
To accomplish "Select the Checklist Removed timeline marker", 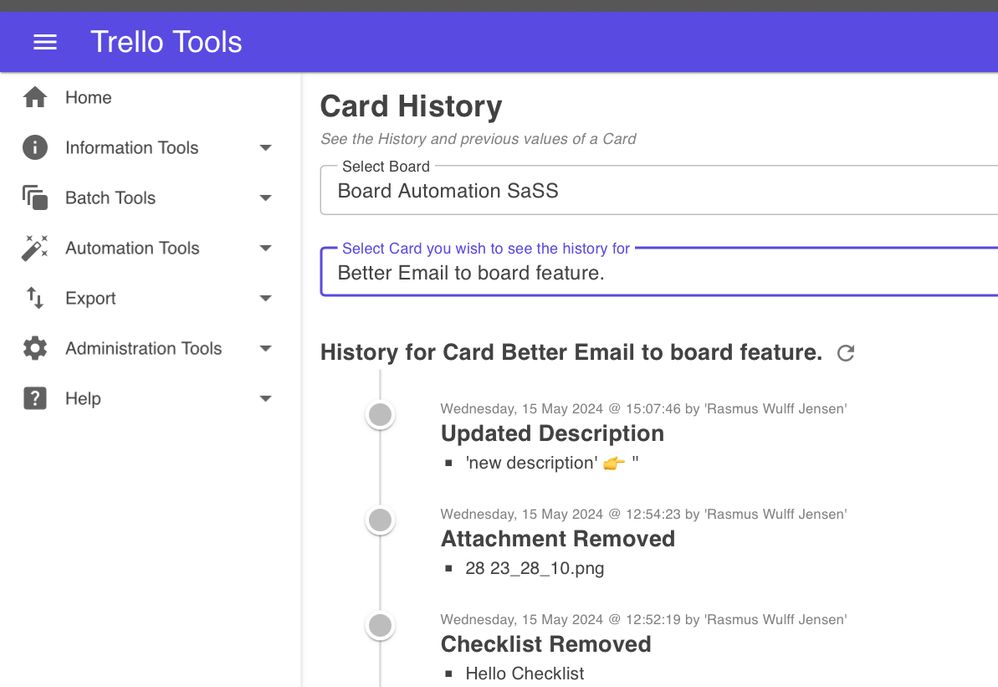I will (380, 625).
